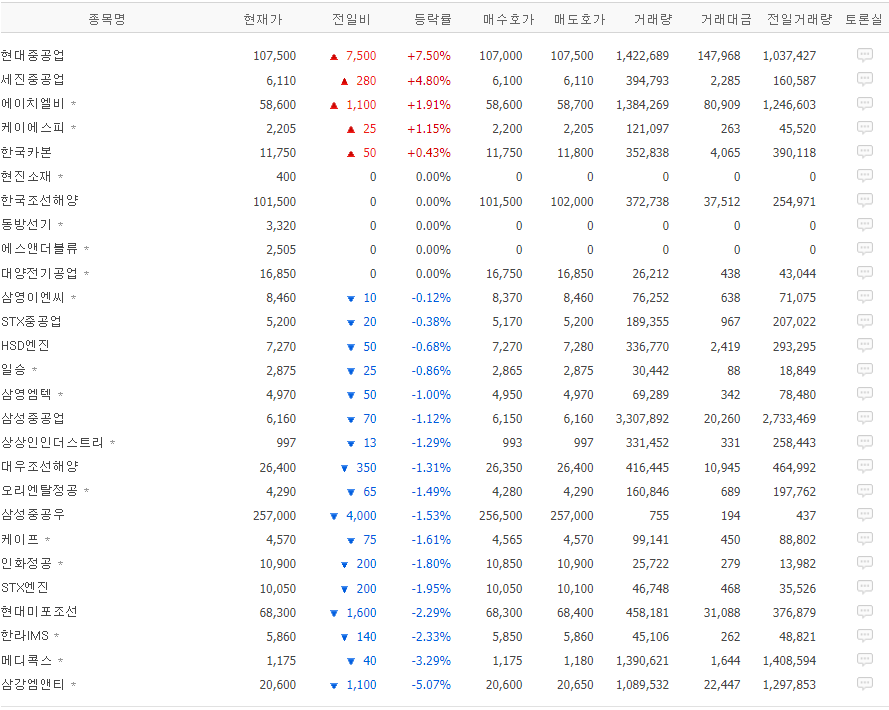Image resolution: width=889 pixels, height=710 pixels.
Task: Open discussion room icon for 한국카본
Action: (865, 152)
